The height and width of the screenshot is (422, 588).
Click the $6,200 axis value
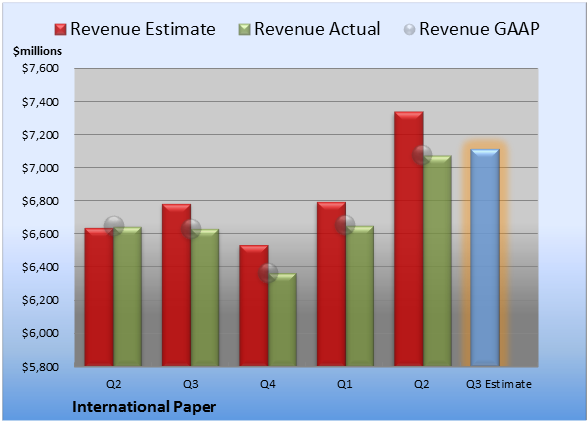click(x=40, y=300)
